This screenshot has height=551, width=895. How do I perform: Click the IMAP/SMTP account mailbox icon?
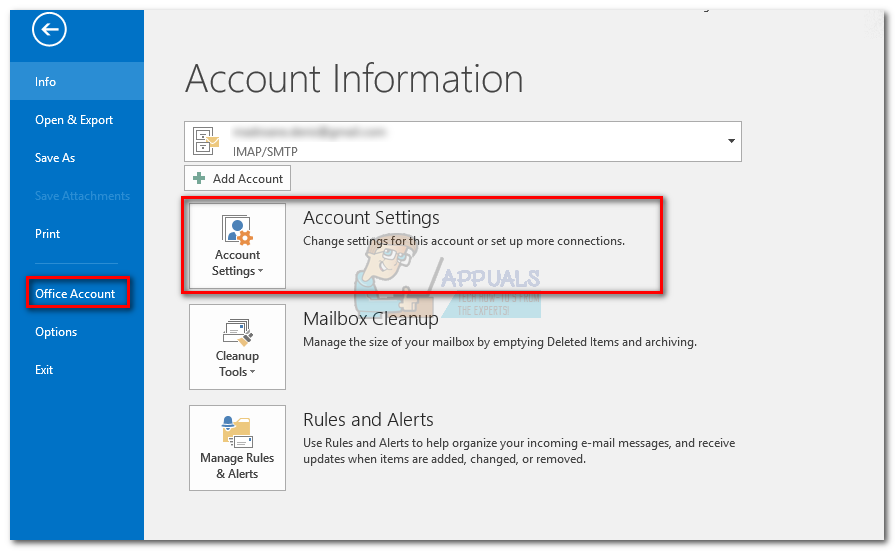206,140
